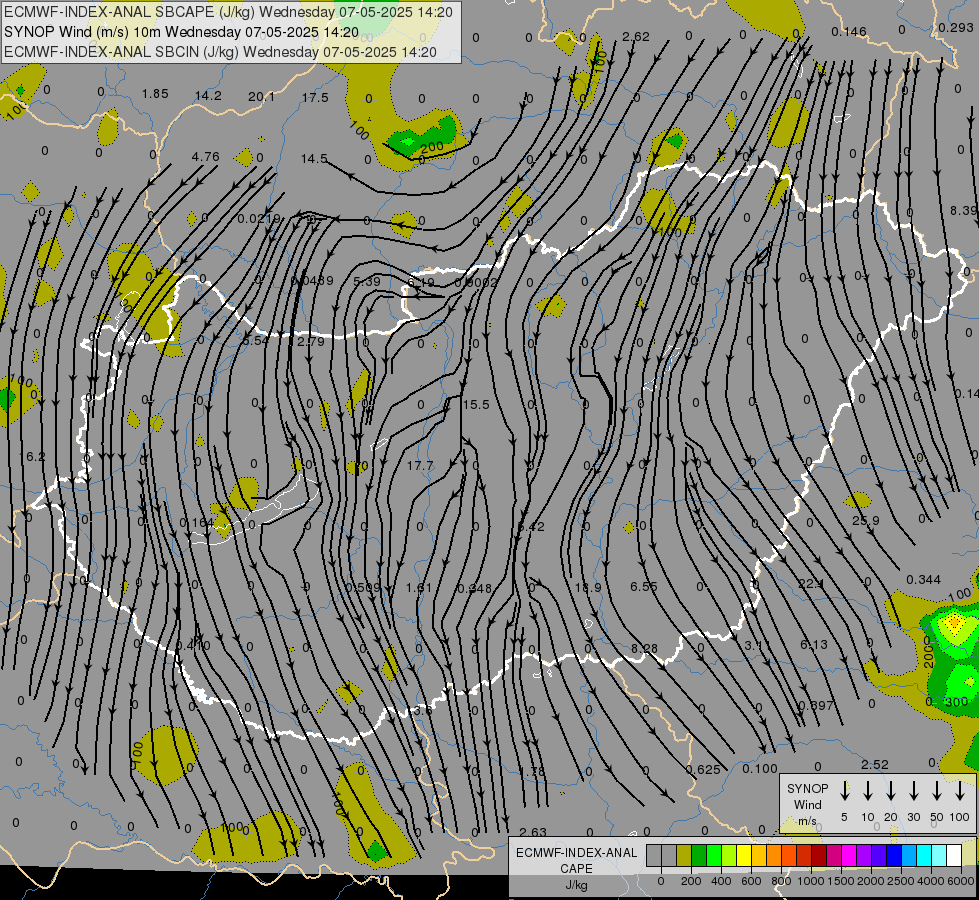Viewport: 979px width, 900px height.
Task: Click the ECMWF-INDEX-ANAL SBCIN title line
Action: (x=220, y=52)
